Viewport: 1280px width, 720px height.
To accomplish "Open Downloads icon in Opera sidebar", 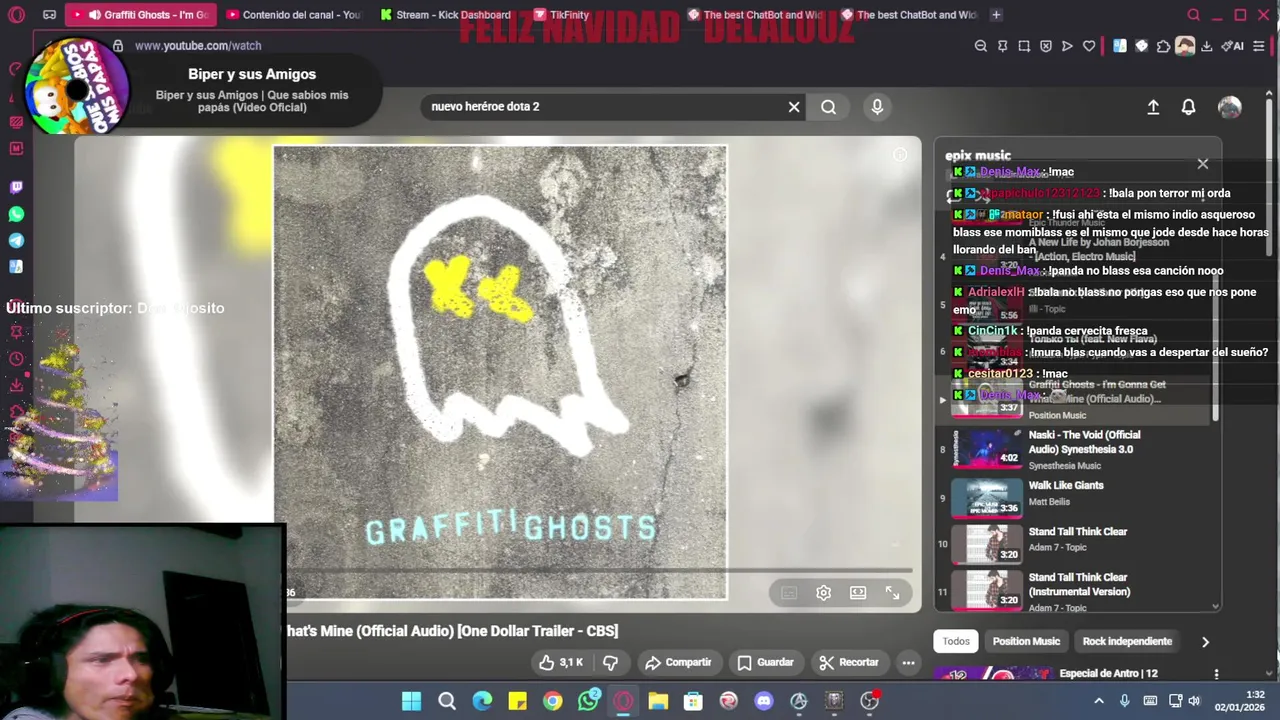I will (16, 385).
